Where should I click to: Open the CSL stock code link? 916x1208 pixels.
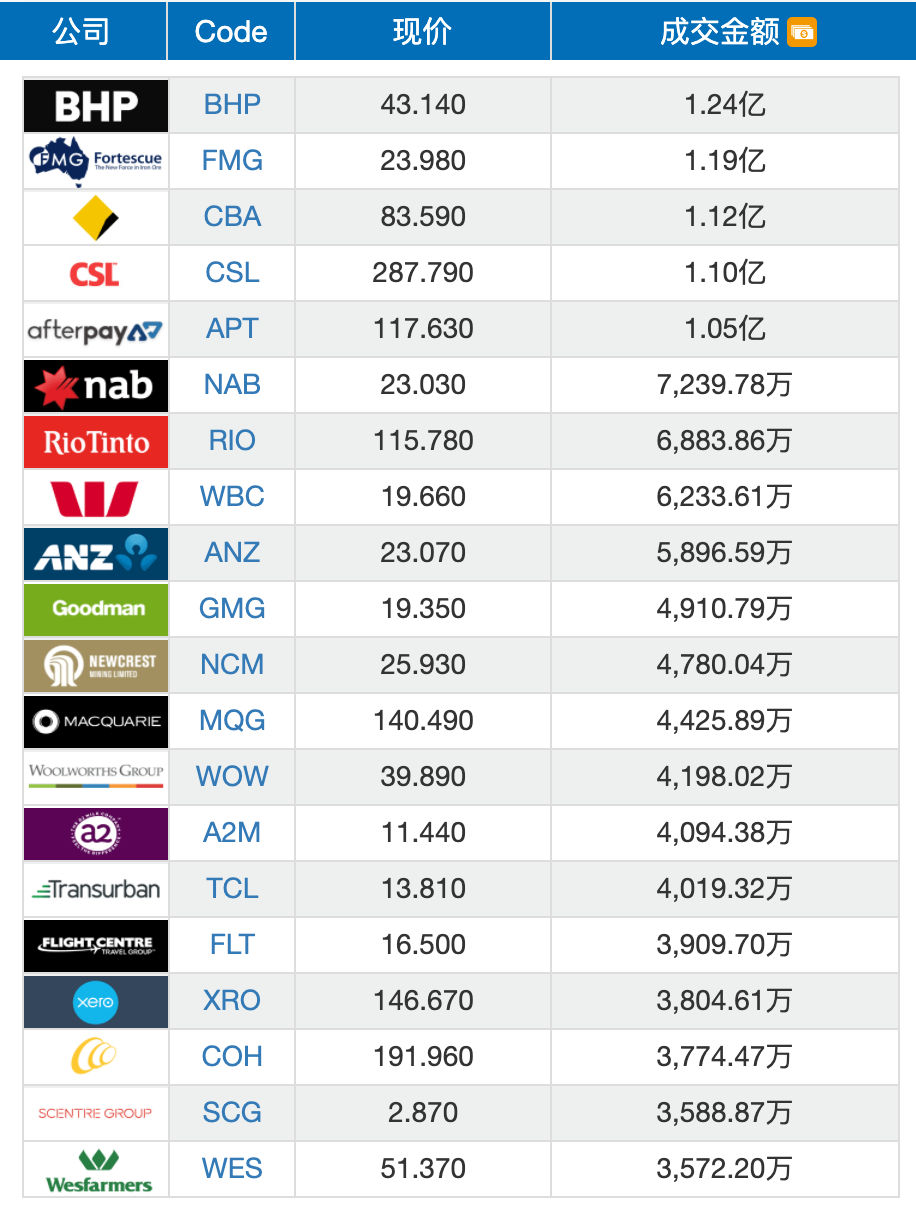(x=232, y=273)
